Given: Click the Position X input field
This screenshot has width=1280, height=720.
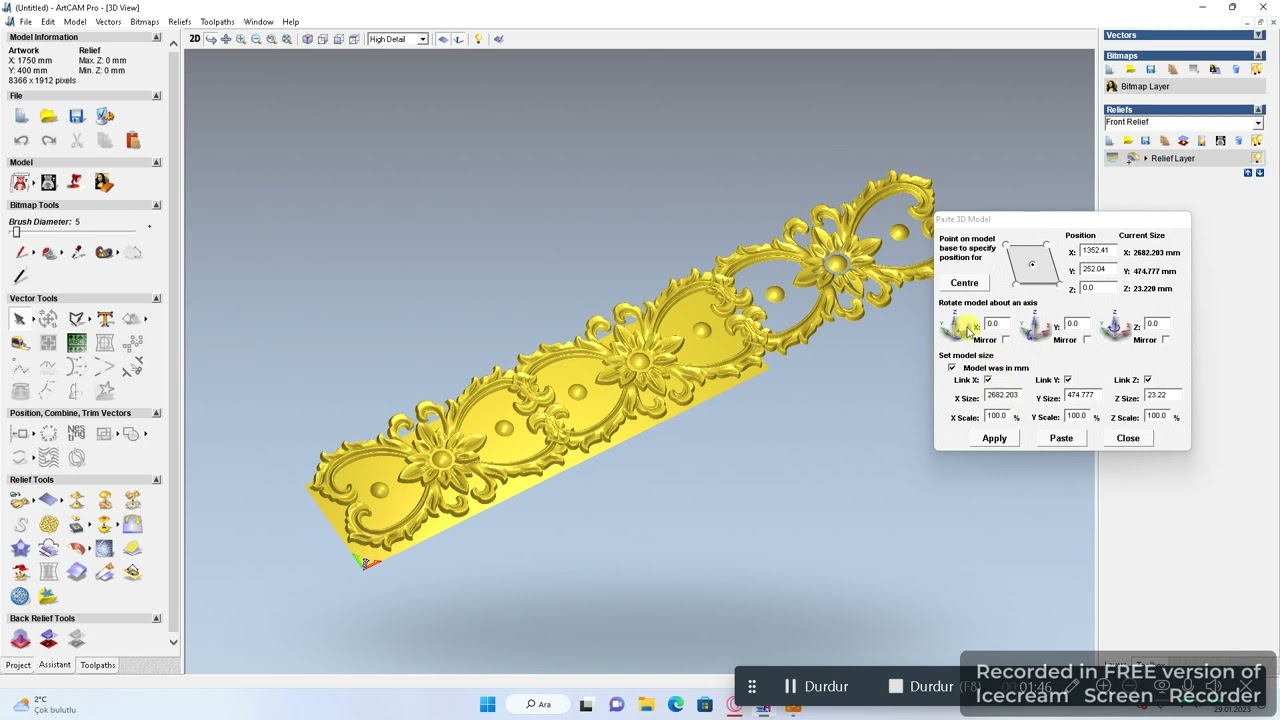Looking at the screenshot, I should [x=1097, y=251].
